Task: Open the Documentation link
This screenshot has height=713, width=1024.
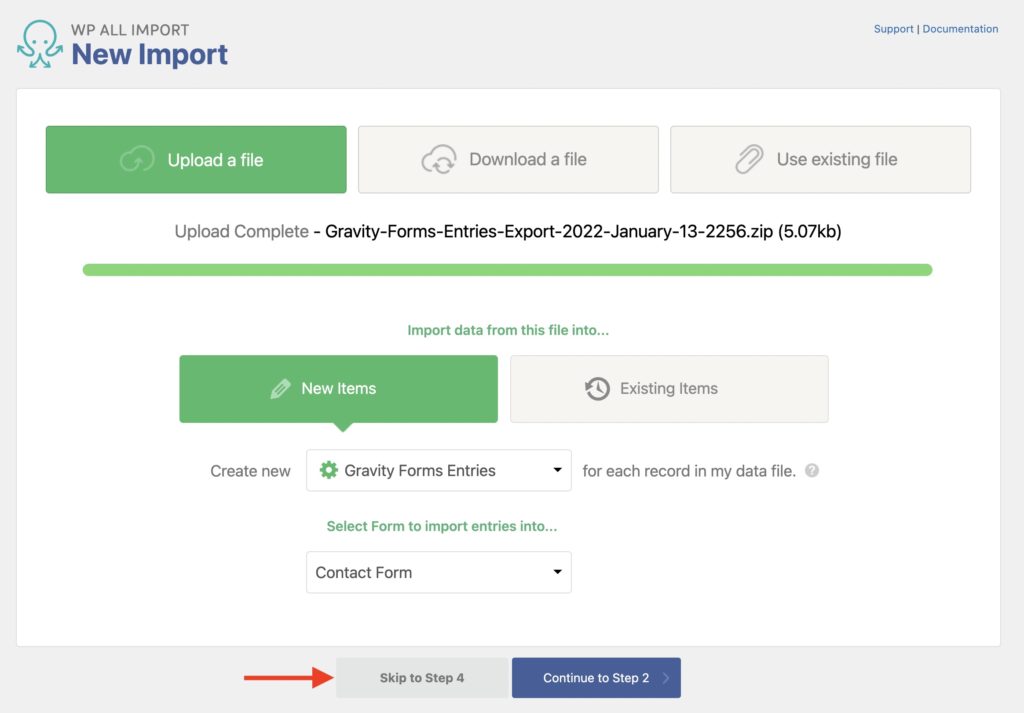Action: 960,29
